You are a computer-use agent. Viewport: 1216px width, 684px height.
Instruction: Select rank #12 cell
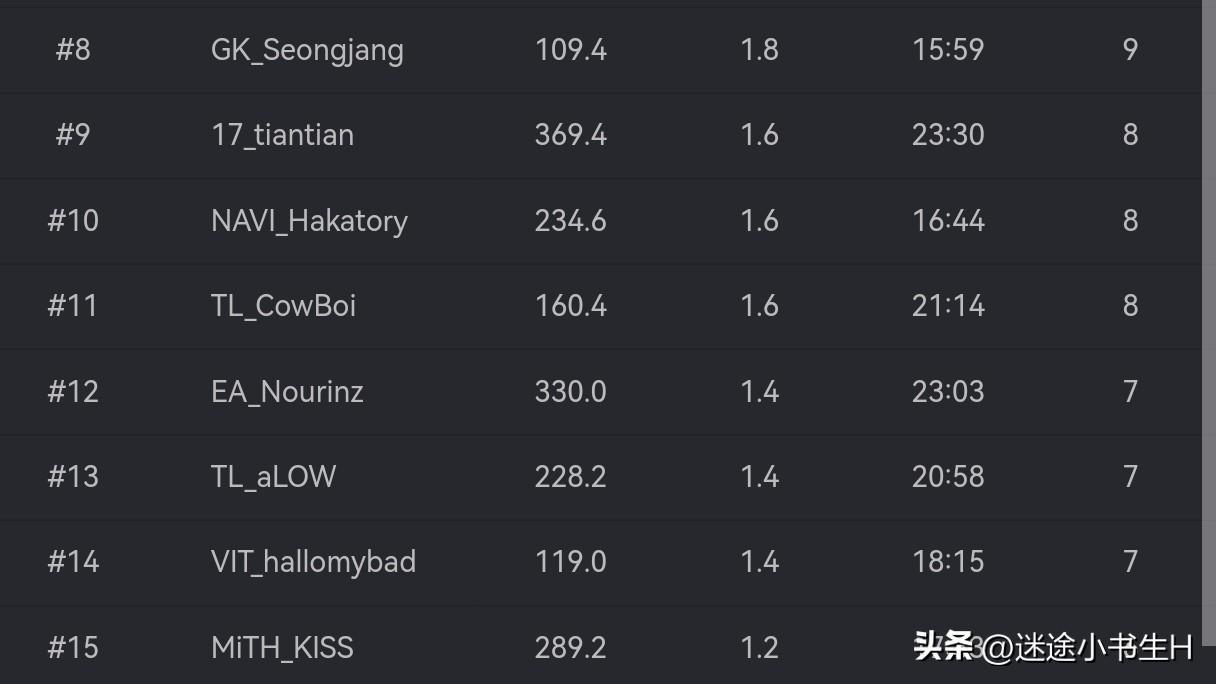click(x=73, y=391)
